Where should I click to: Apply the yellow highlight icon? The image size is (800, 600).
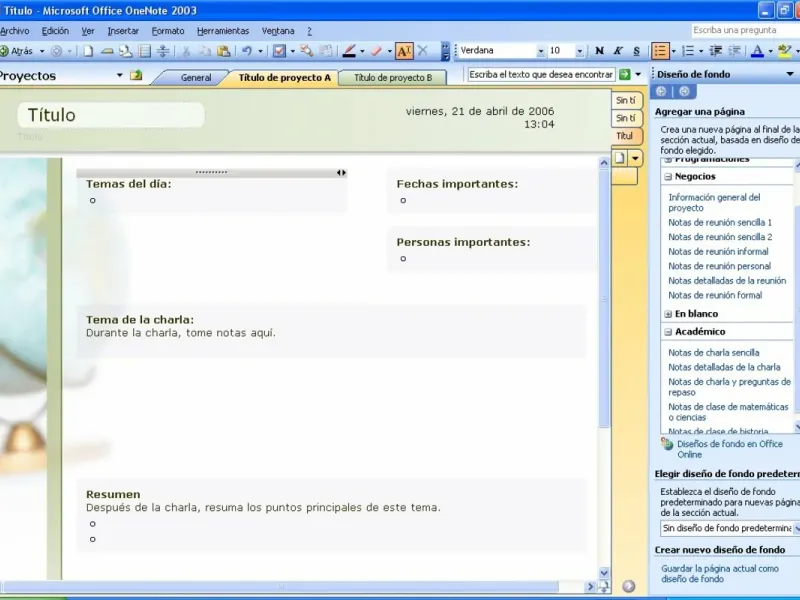[785, 51]
